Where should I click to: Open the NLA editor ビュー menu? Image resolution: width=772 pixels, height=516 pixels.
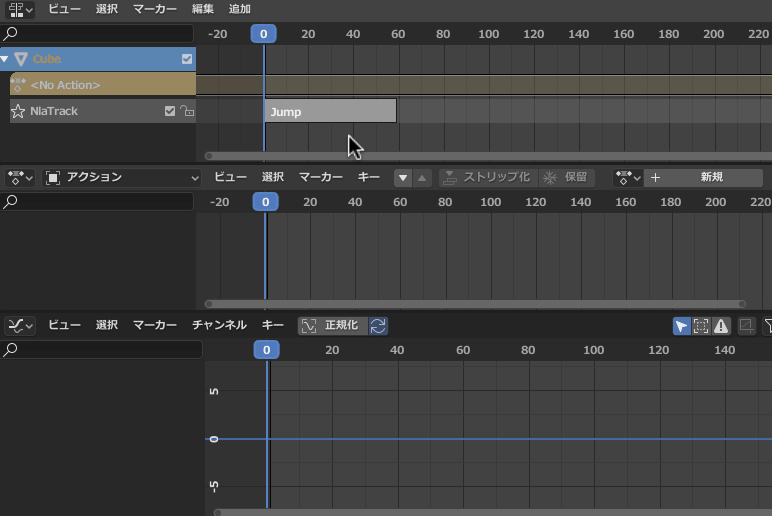tap(64, 9)
